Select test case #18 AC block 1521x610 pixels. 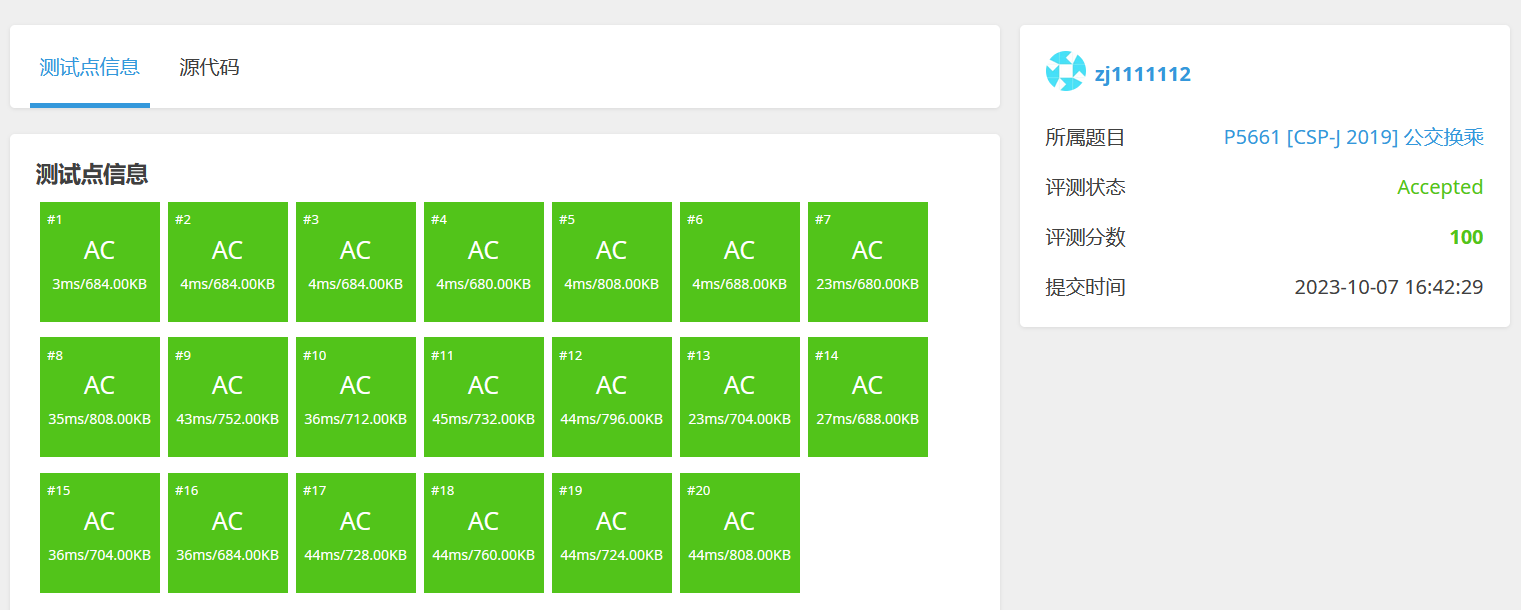point(484,533)
